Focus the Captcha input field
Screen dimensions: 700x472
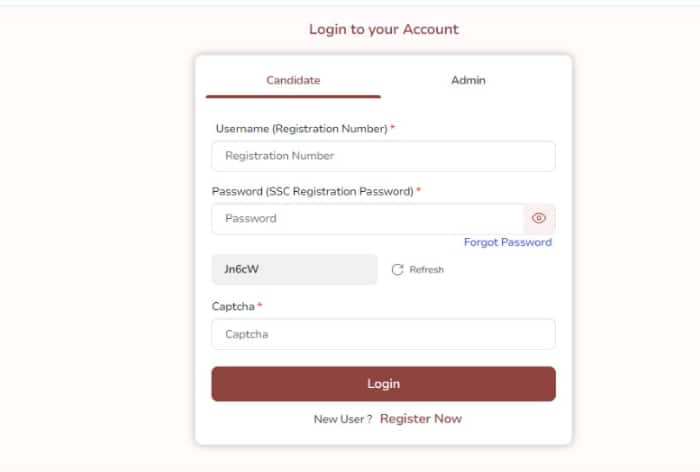(x=383, y=334)
